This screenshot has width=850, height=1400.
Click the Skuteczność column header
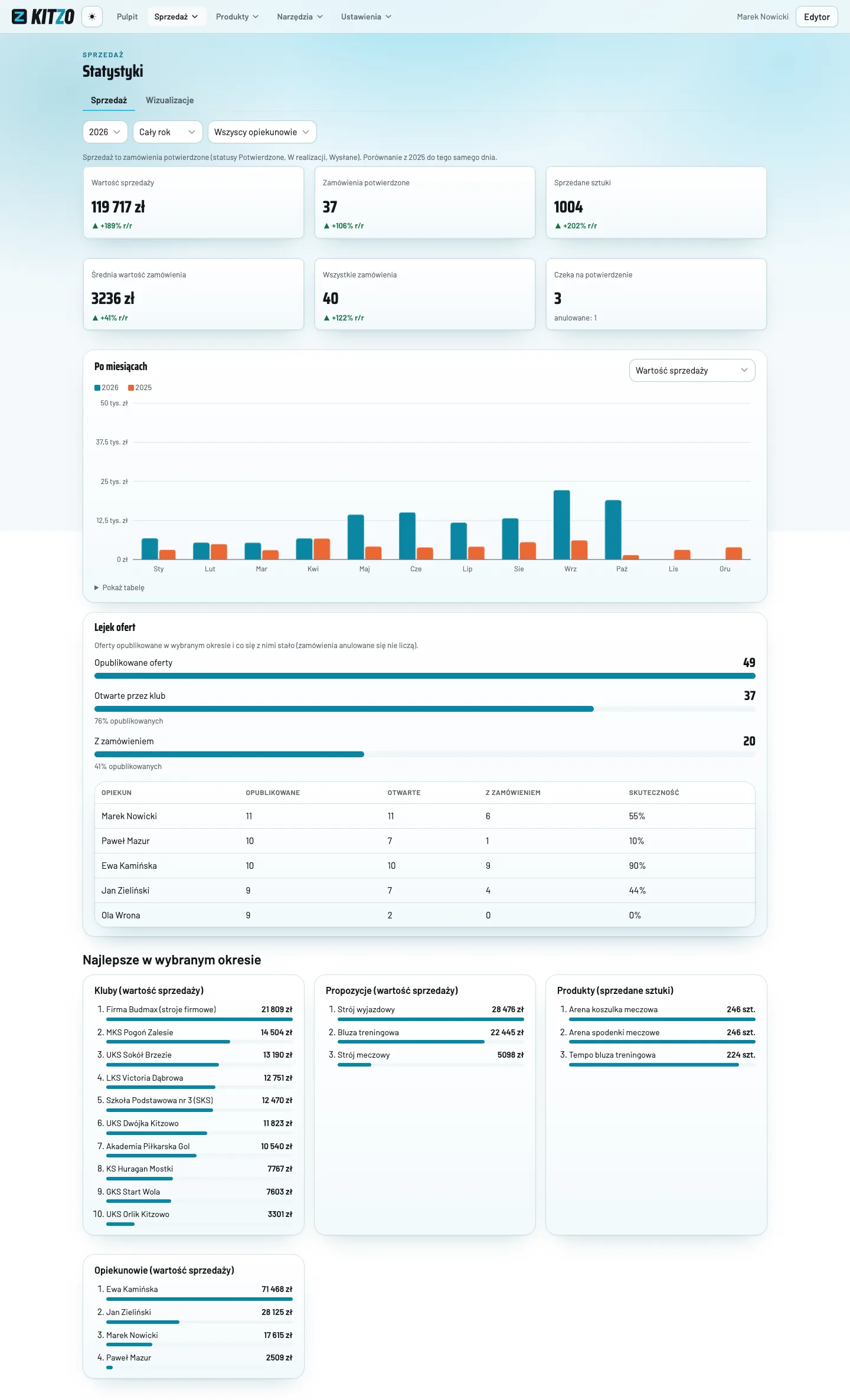coord(654,793)
